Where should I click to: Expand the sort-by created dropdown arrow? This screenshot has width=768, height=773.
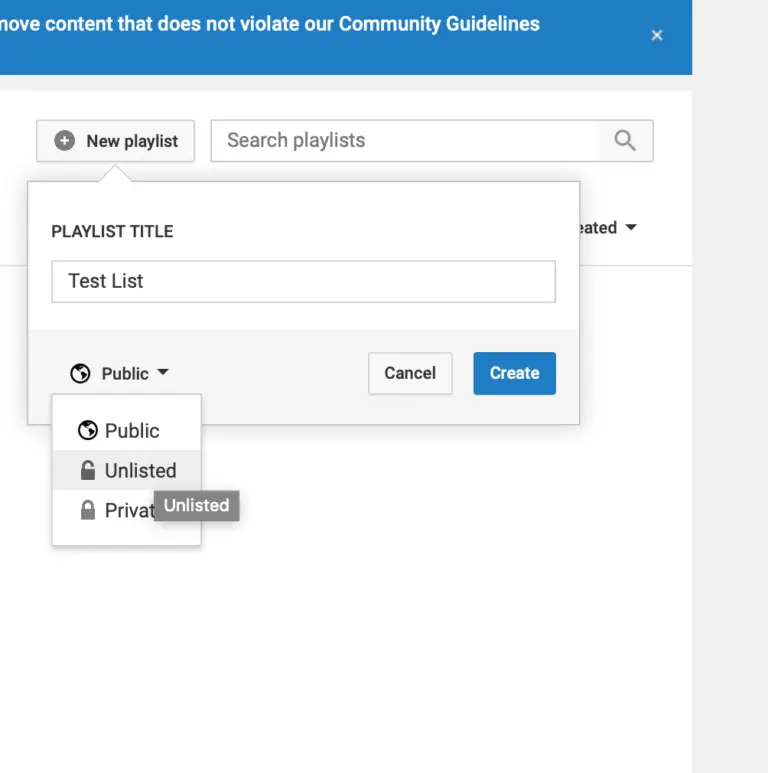[630, 227]
